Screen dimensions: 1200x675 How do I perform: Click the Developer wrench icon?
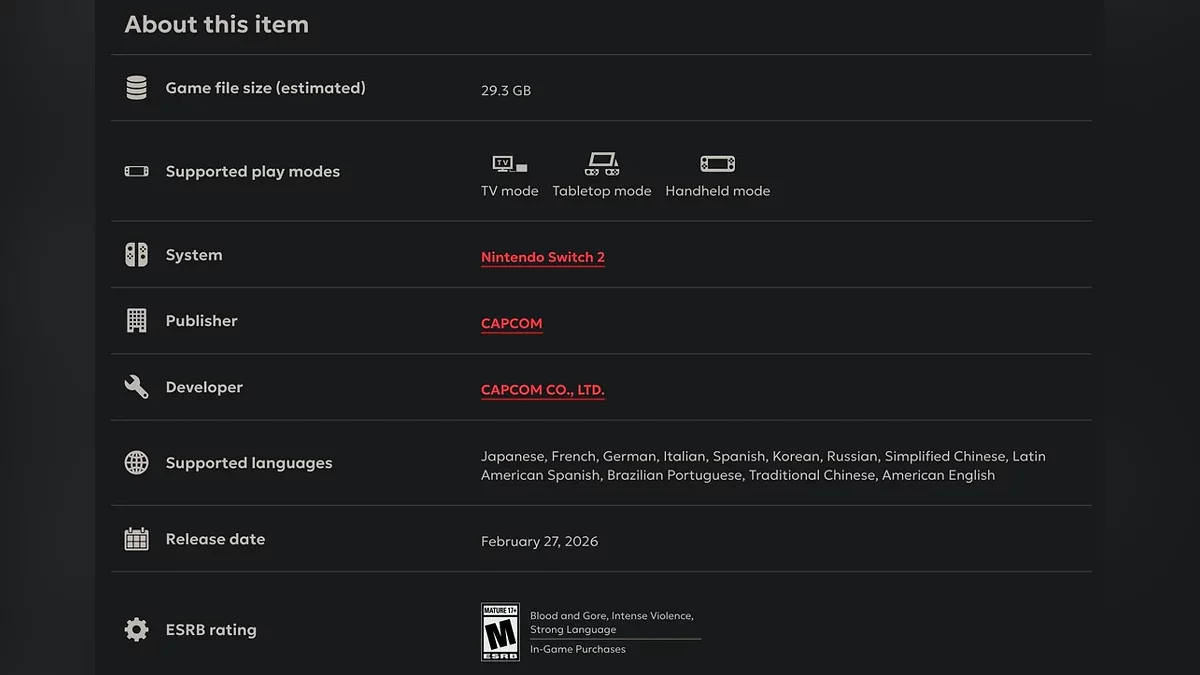click(136, 387)
